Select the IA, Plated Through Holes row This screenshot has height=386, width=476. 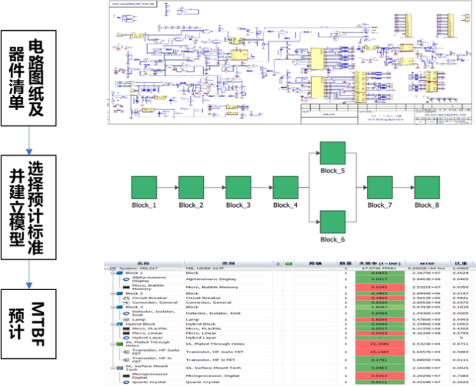point(290,344)
